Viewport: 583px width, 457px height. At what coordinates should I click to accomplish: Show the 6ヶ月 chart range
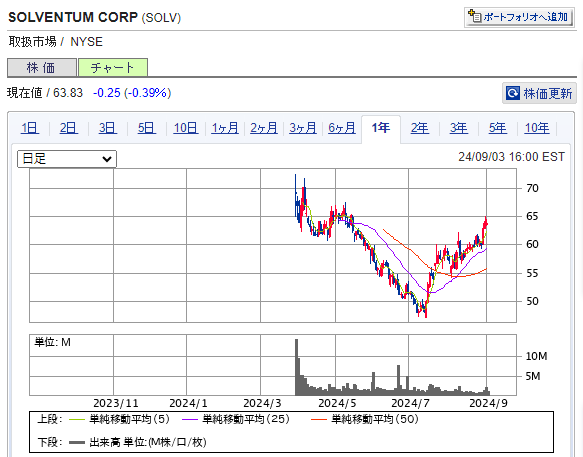click(x=342, y=128)
